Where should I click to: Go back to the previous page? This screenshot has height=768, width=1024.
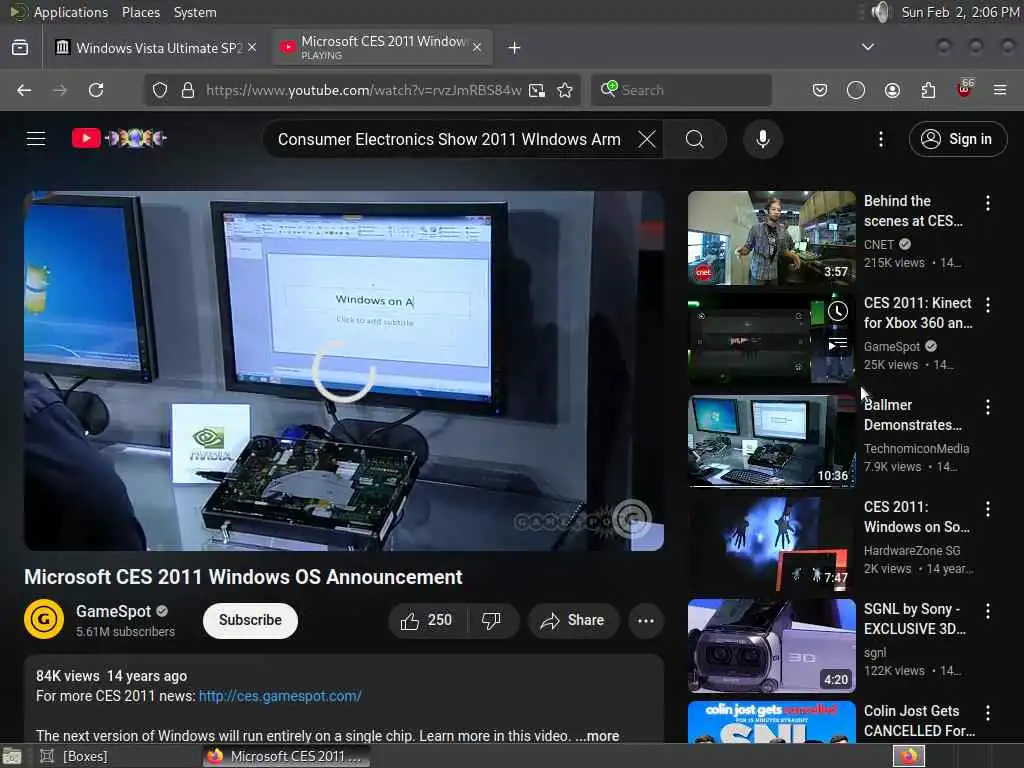click(x=24, y=90)
